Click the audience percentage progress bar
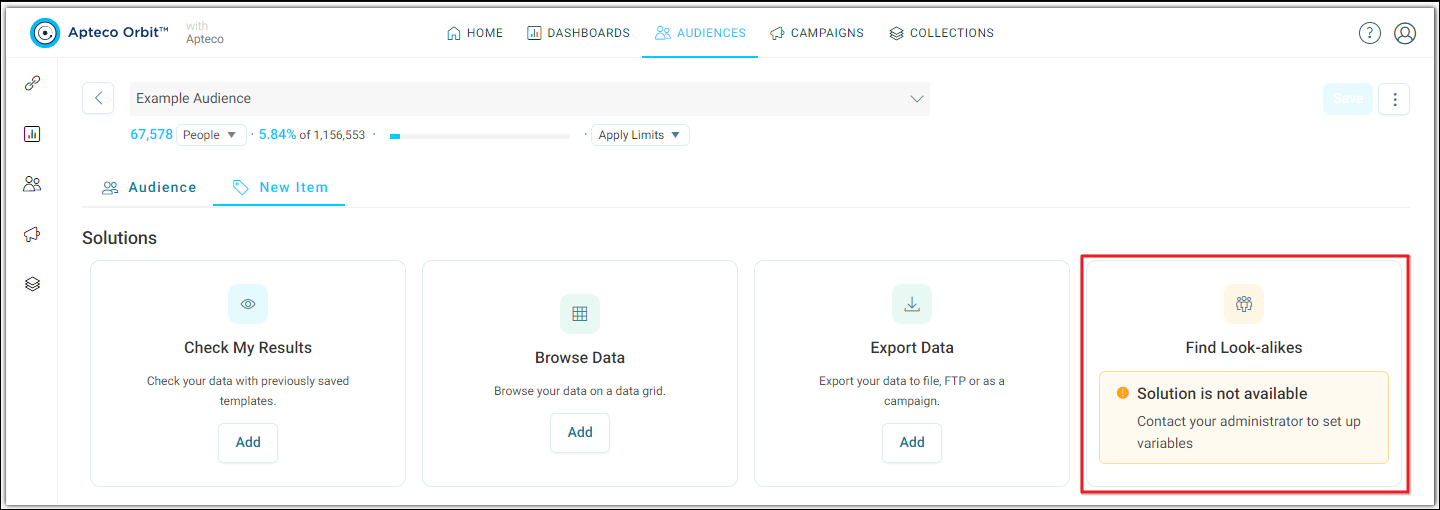The height and width of the screenshot is (510, 1440). 480,136
